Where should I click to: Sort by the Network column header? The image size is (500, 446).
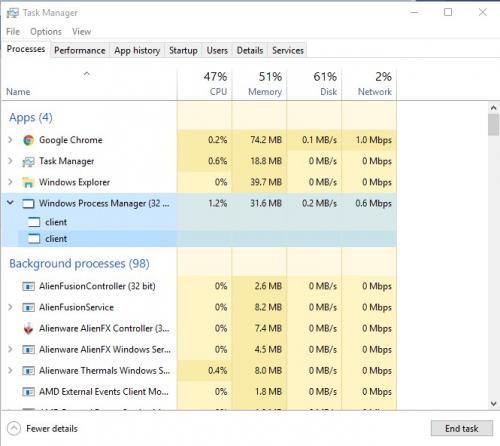click(369, 83)
